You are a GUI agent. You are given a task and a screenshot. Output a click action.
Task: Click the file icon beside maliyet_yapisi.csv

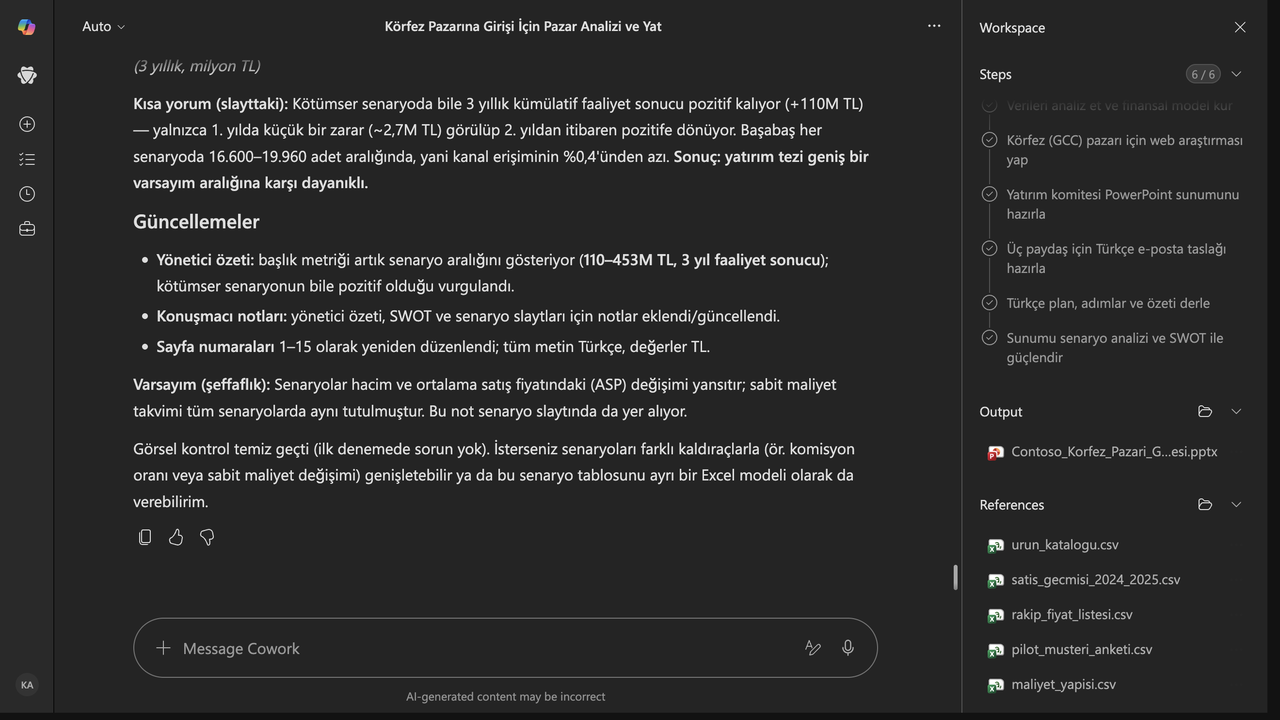point(995,685)
